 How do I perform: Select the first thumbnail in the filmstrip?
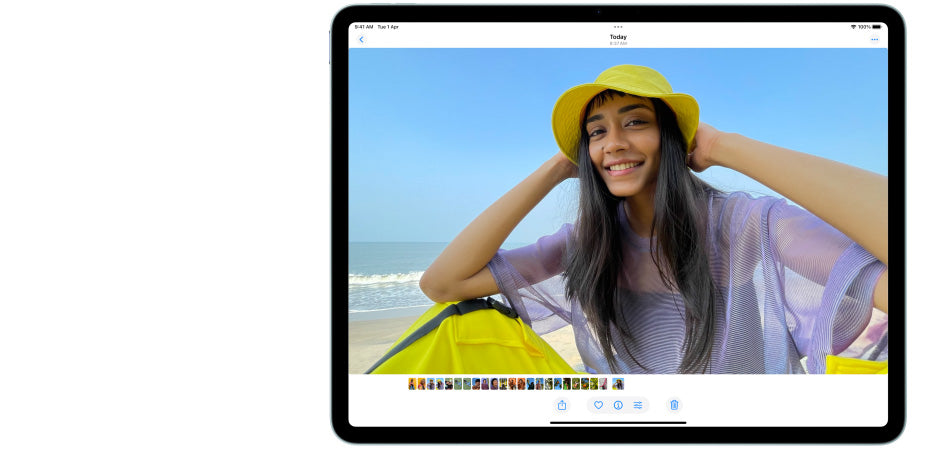pos(412,383)
